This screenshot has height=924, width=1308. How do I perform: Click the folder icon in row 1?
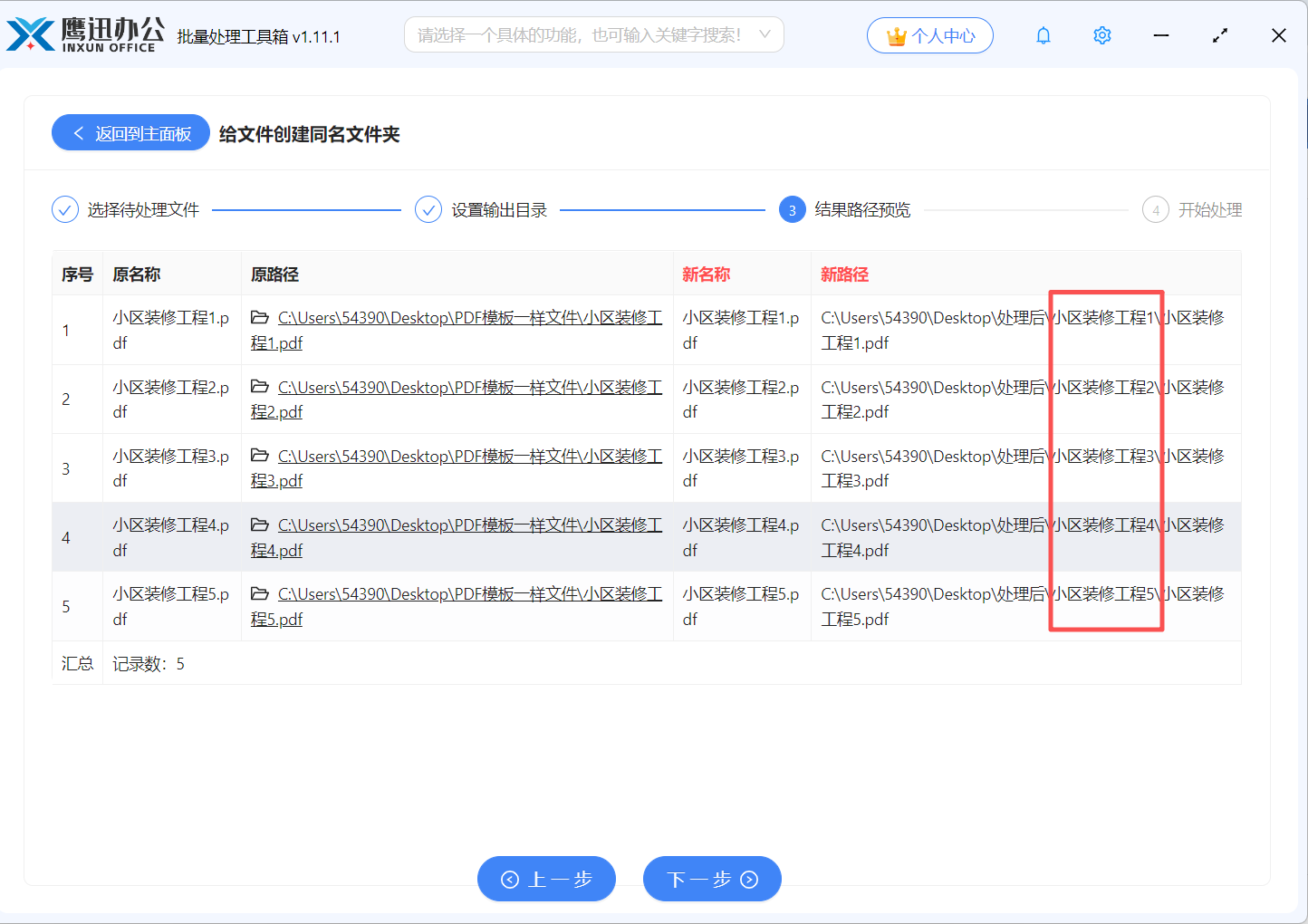(x=260, y=318)
